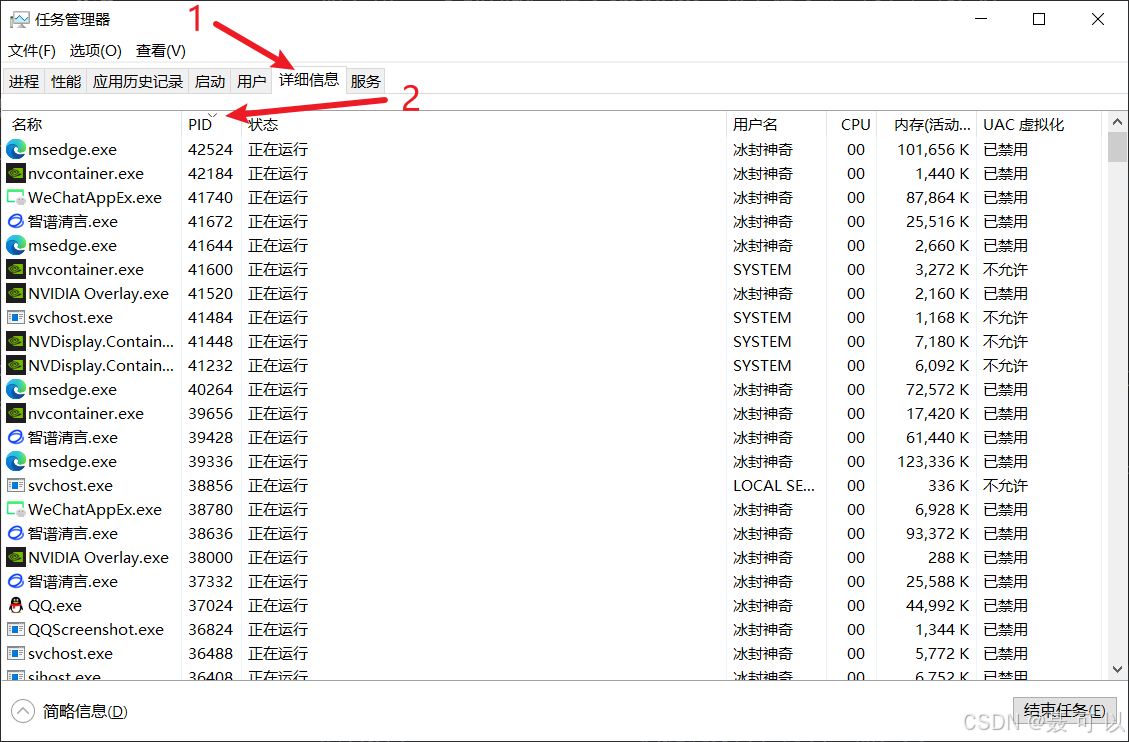Sort by the UAC 虚拟化 column header

(1039, 125)
